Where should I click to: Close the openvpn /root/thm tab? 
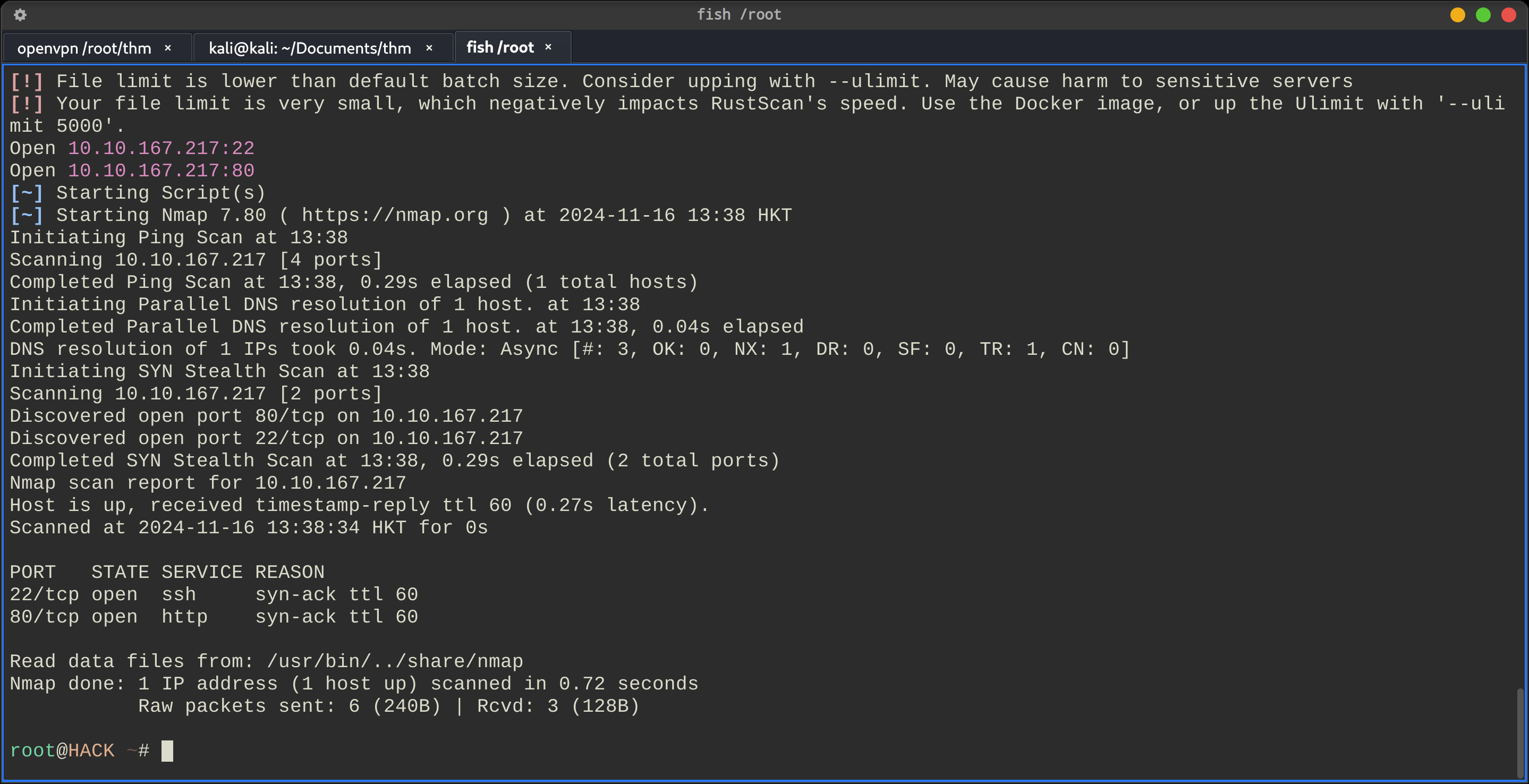pyautogui.click(x=168, y=48)
